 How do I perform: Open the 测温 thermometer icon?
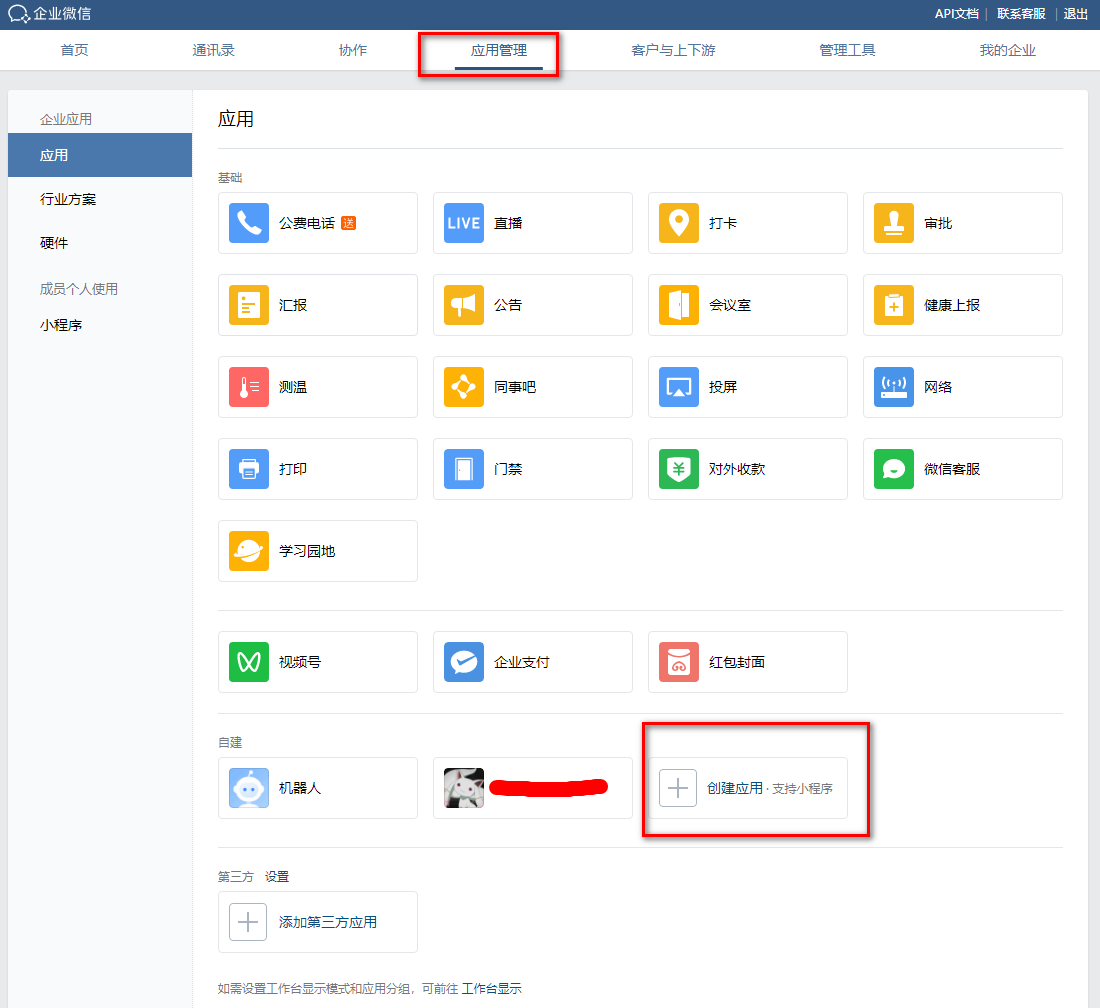pyautogui.click(x=249, y=387)
